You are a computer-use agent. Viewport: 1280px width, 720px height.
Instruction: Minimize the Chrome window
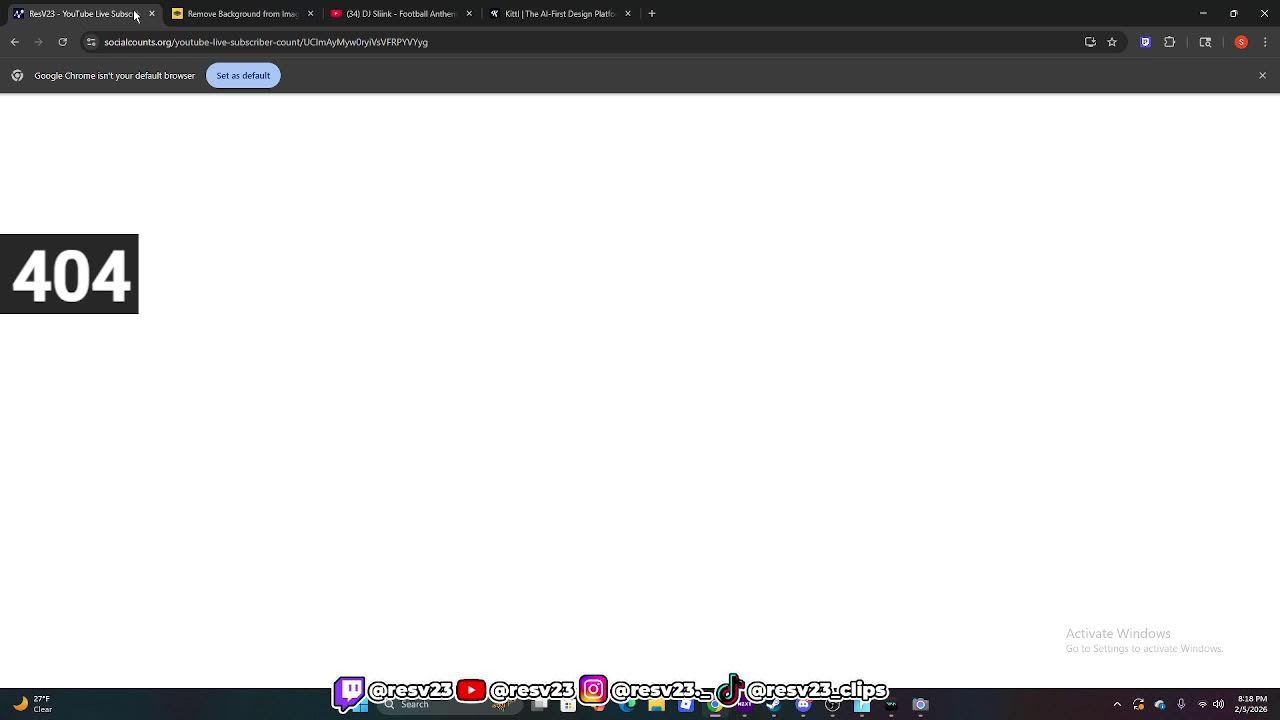coord(1203,14)
